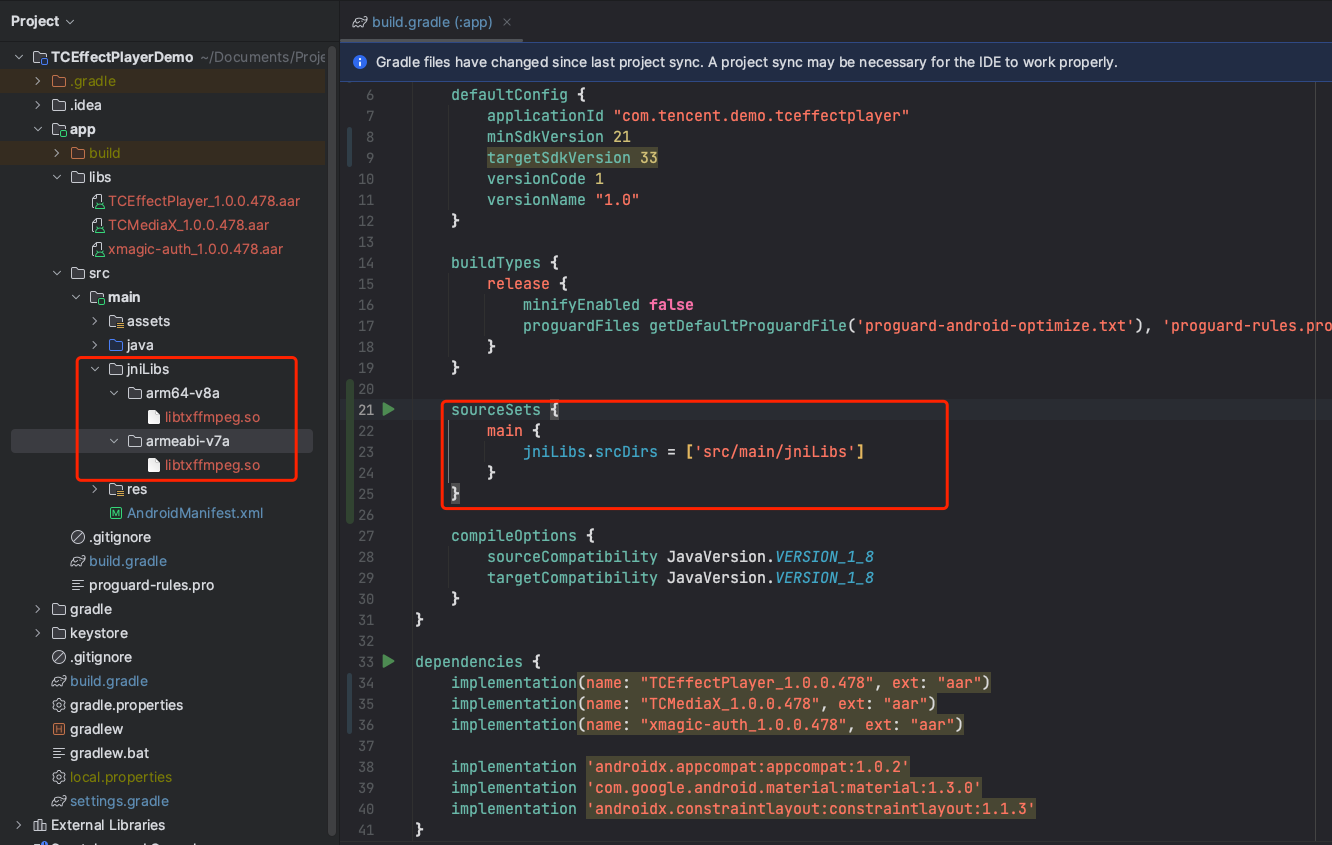Expand the assets folder

96,321
